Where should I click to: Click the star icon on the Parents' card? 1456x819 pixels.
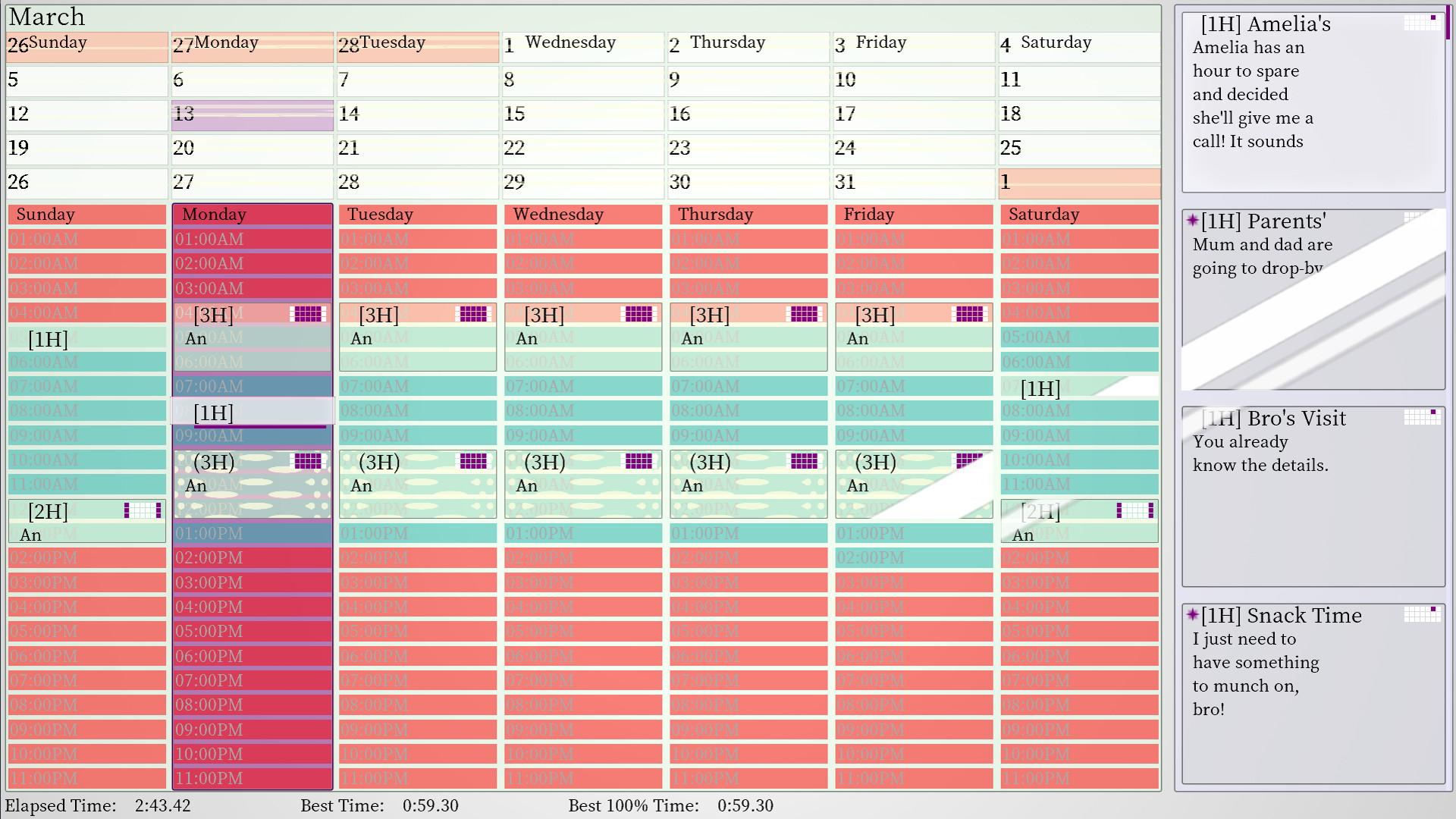point(1193,221)
